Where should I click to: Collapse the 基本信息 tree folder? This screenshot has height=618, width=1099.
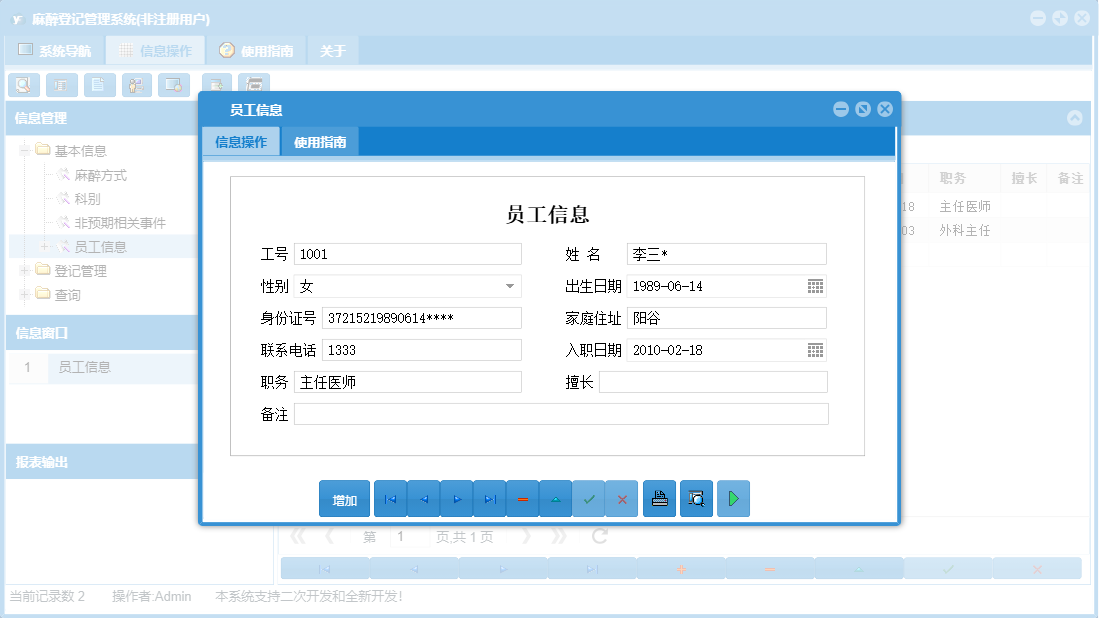[x=22, y=149]
